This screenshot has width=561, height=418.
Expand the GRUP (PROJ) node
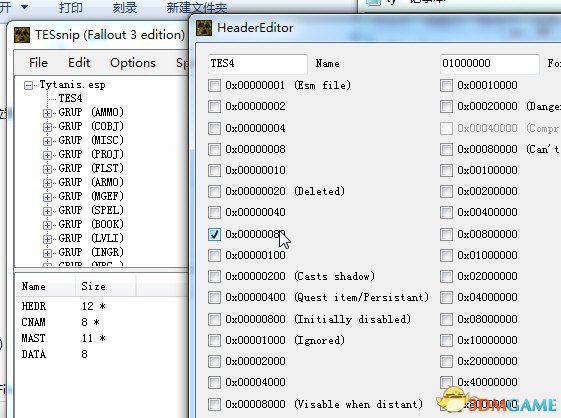(x=47, y=155)
